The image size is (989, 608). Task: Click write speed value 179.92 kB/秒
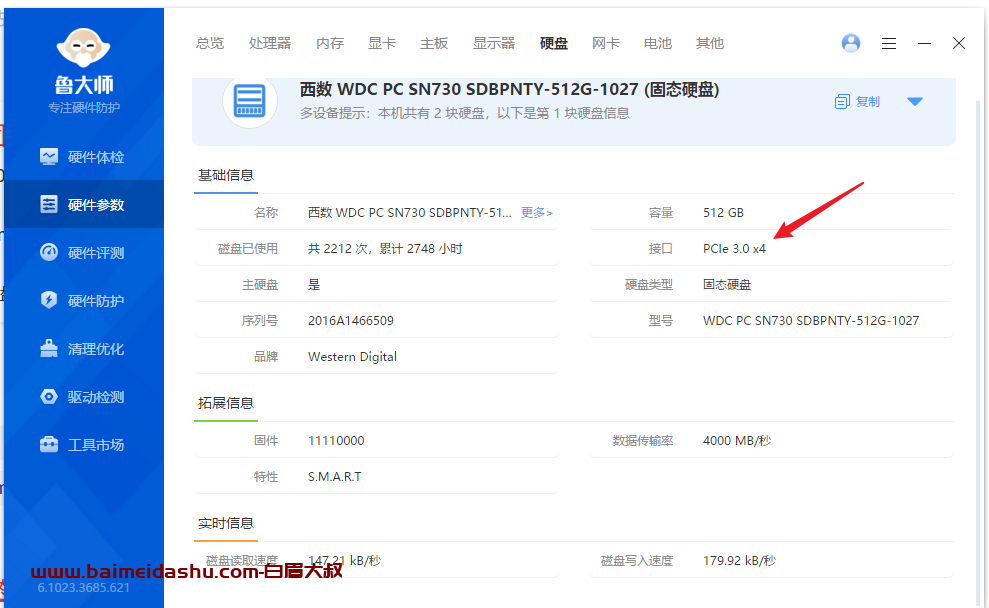(739, 560)
